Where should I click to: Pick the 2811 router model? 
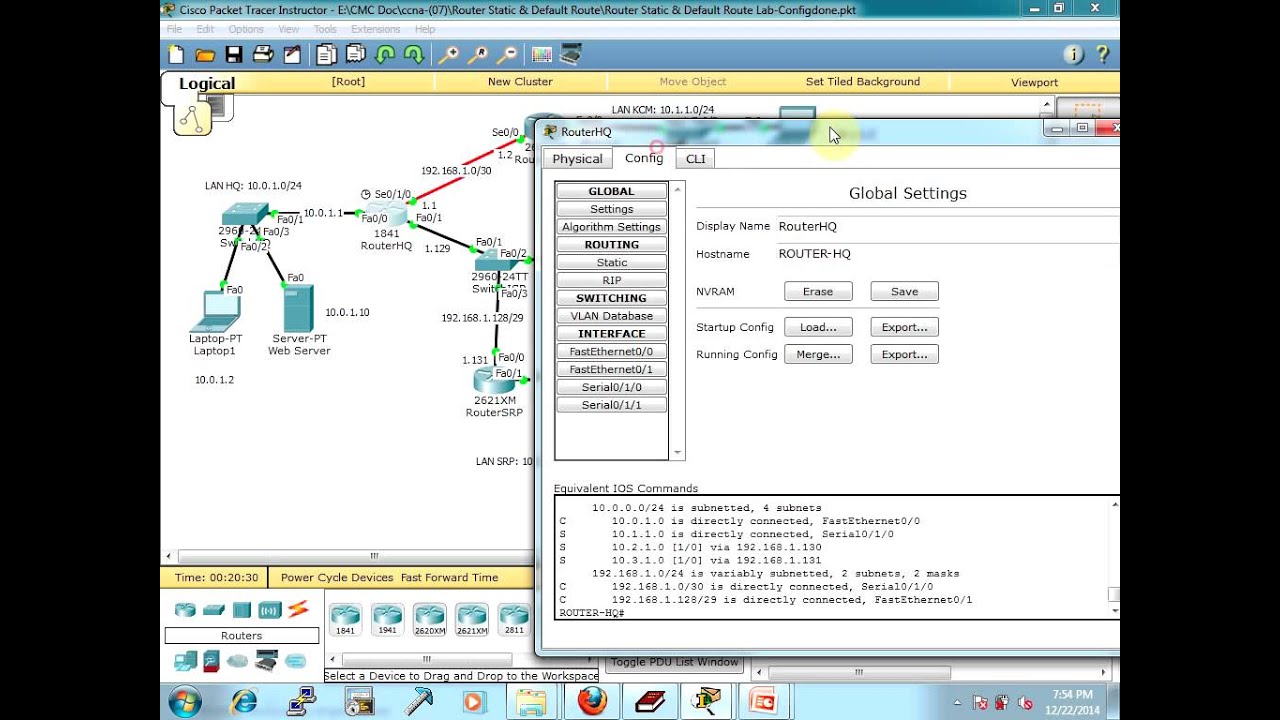pyautogui.click(x=513, y=620)
